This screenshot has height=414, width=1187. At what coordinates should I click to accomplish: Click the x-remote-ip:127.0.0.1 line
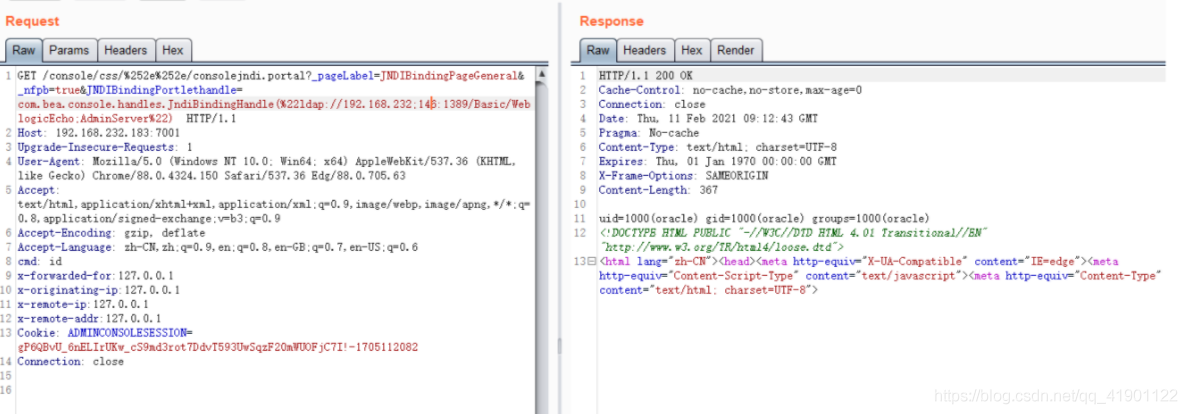(x=83, y=304)
